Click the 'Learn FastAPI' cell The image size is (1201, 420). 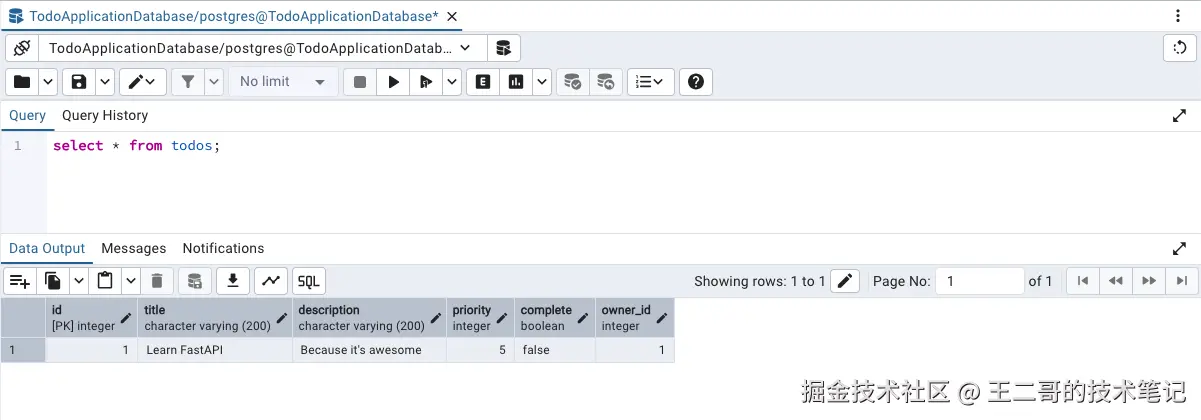tap(216, 350)
